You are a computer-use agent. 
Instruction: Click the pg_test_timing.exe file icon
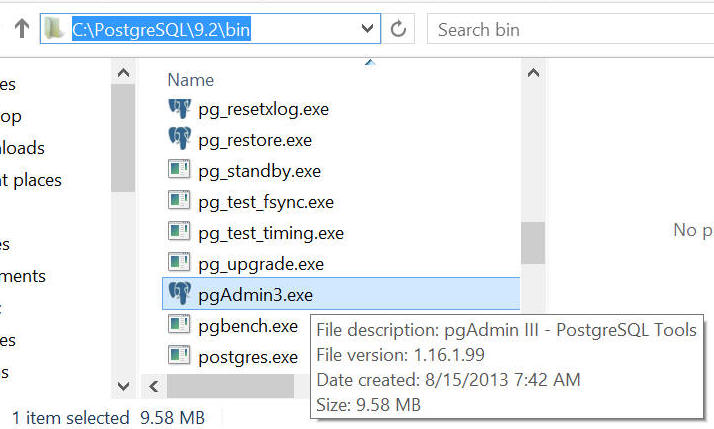(179, 231)
